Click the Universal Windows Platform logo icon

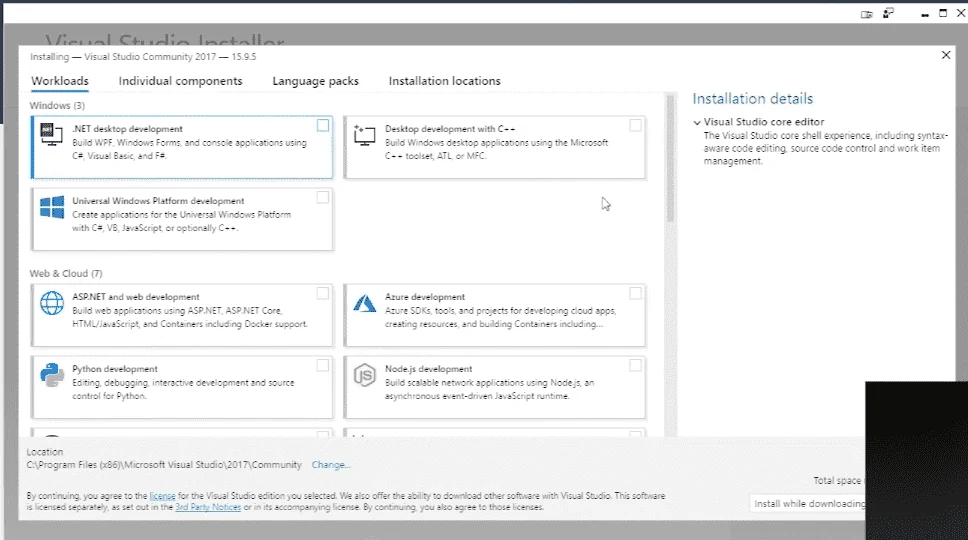point(52,207)
